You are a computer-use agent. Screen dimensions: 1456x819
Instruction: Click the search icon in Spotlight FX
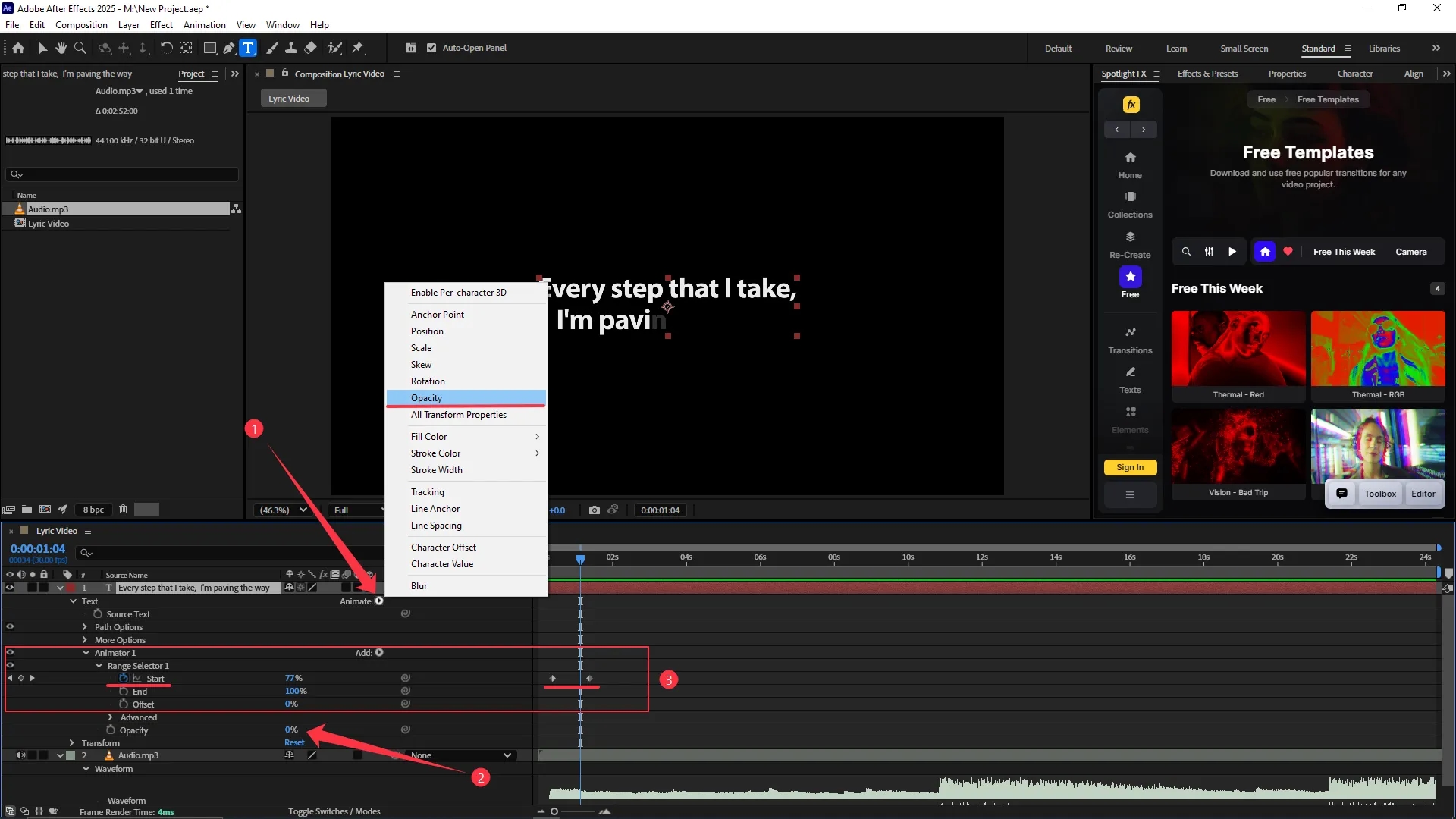point(1186,252)
